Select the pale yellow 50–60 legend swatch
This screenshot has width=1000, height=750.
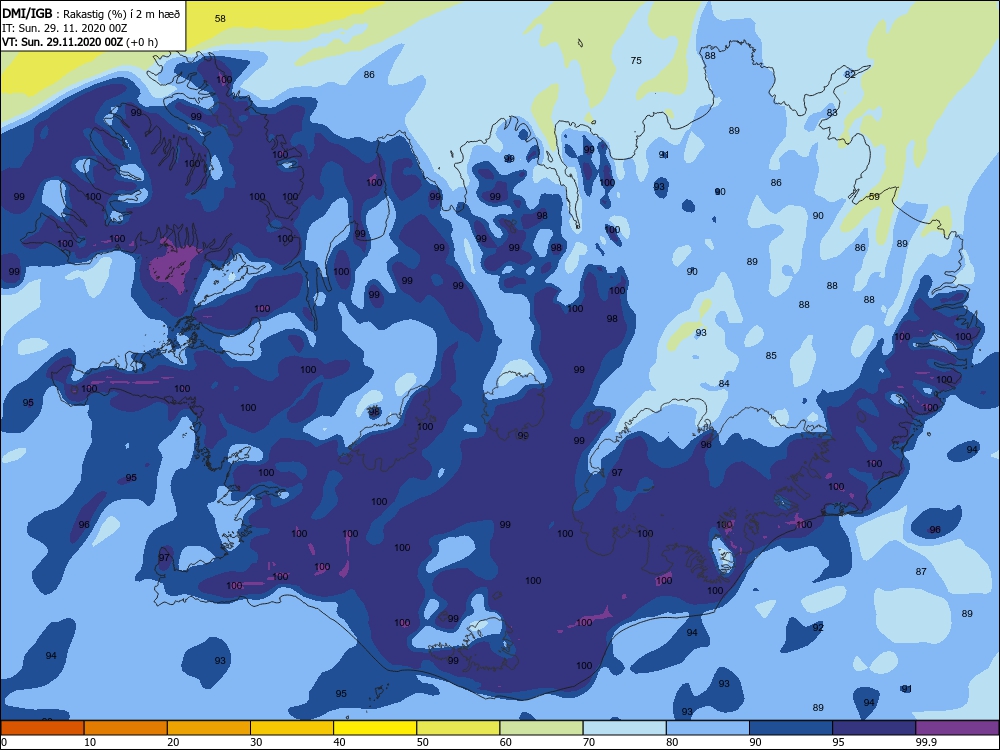(x=458, y=728)
